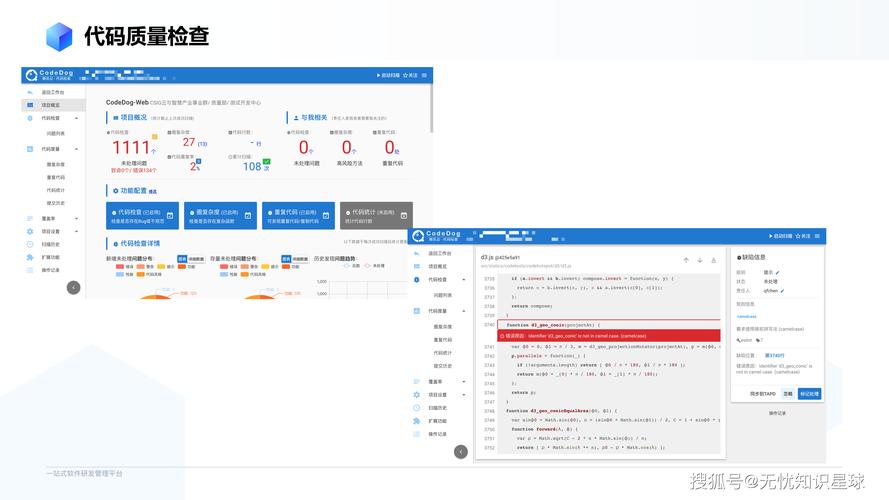The height and width of the screenshot is (500, 889).
Task: Edit assignee with pencil icon beside qfchen
Action: [x=782, y=291]
